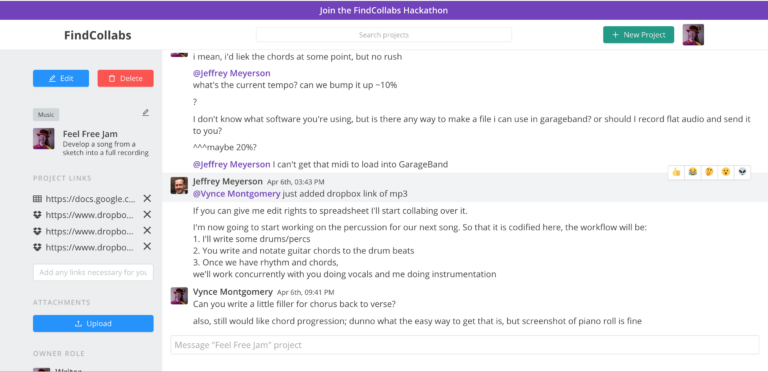Delete the project
This screenshot has height=372, width=768.
tap(125, 78)
